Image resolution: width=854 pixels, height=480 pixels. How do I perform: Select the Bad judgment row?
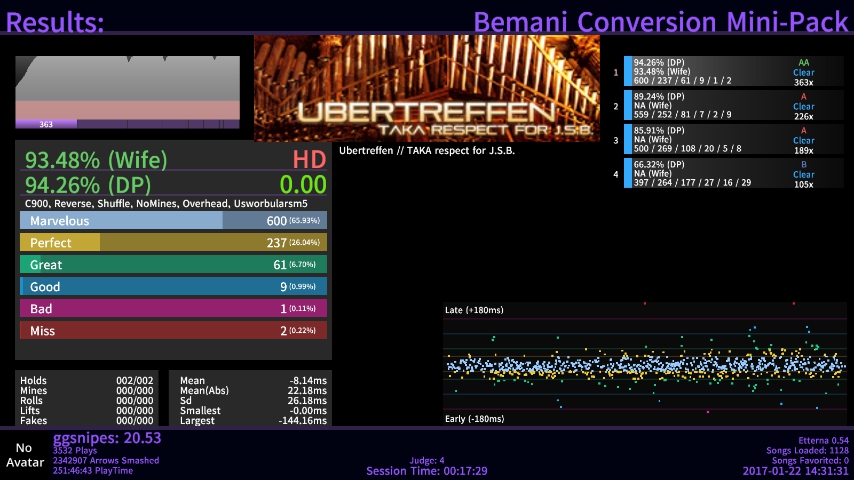tap(173, 309)
